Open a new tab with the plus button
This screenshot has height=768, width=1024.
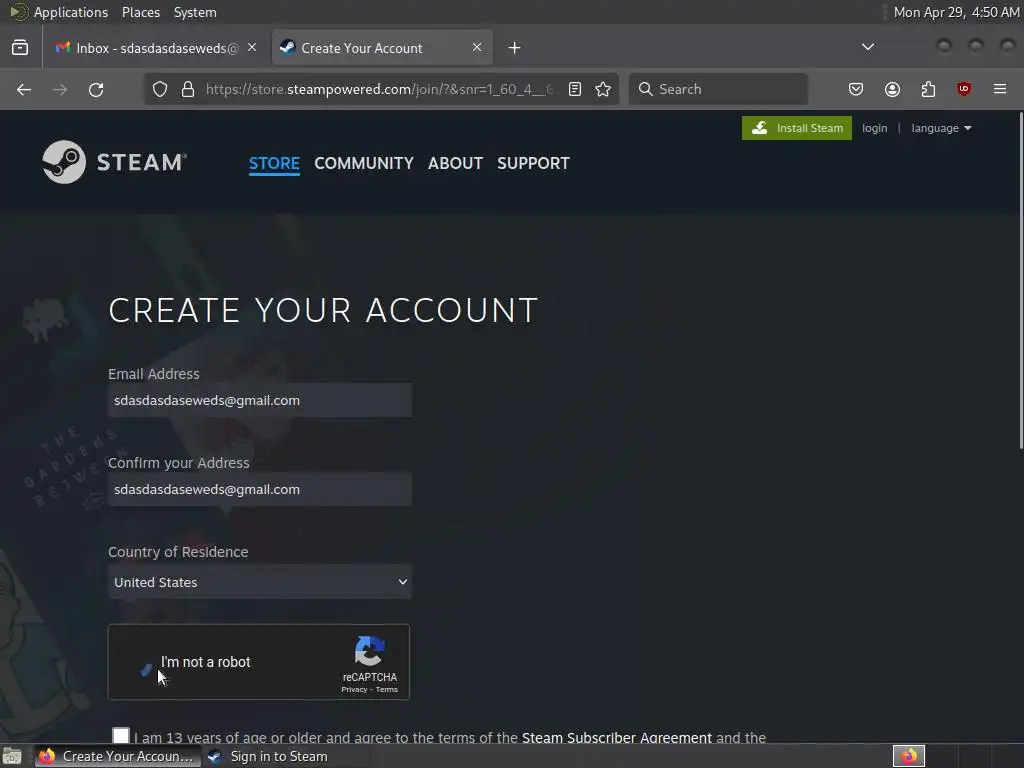[515, 48]
